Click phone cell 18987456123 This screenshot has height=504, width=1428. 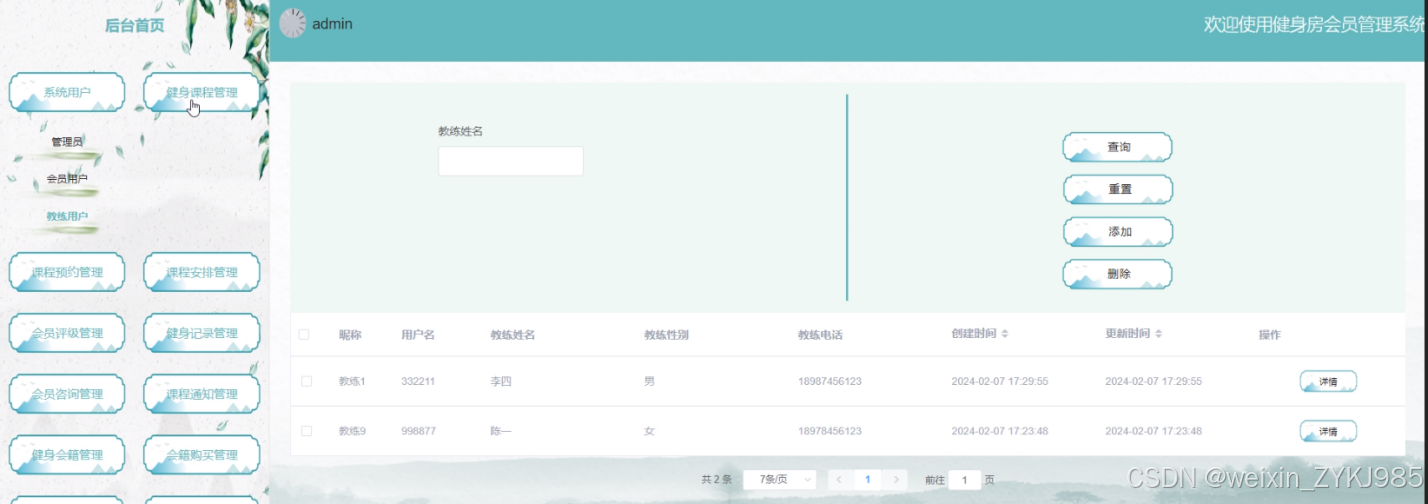coord(830,382)
